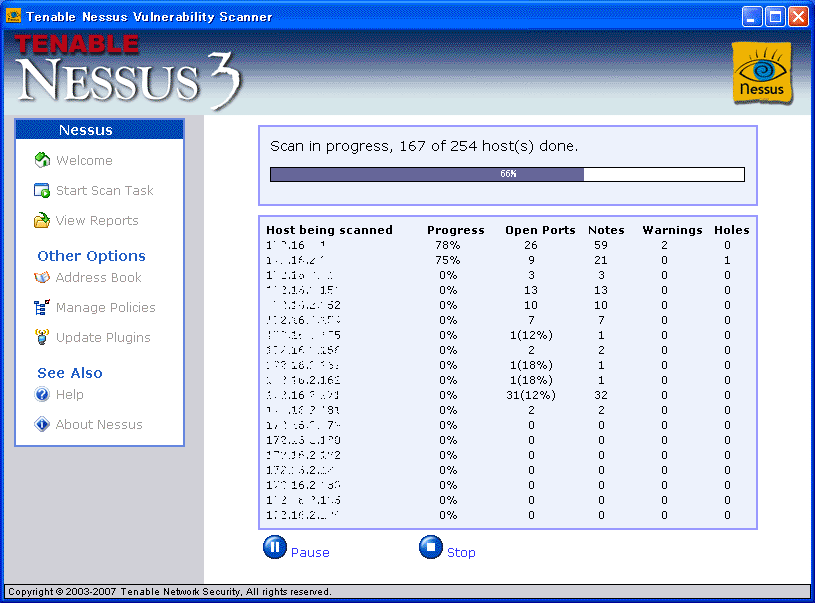815x603 pixels.
Task: Select the 'Host being scanned' column header
Action: [330, 230]
